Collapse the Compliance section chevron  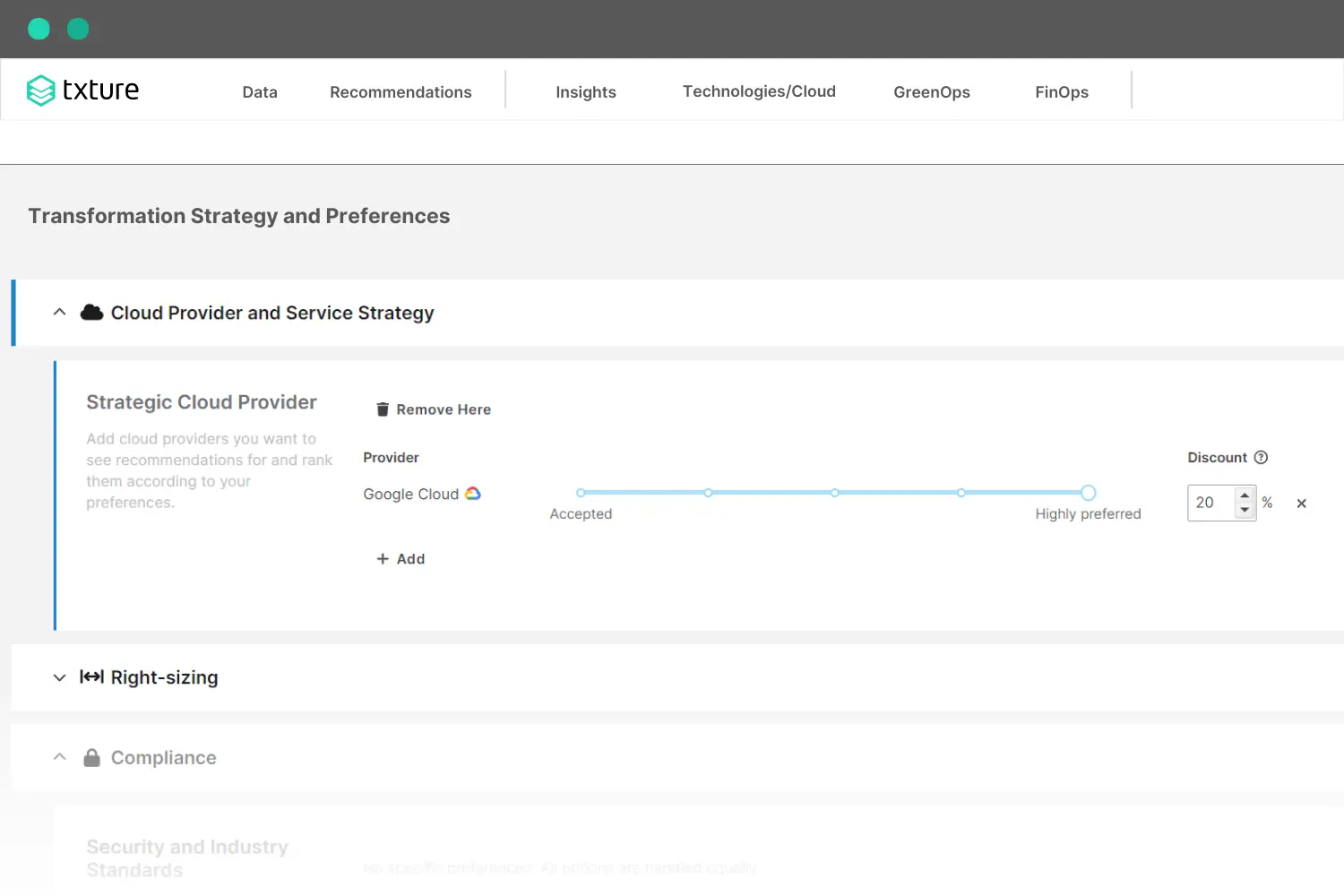pyautogui.click(x=60, y=757)
